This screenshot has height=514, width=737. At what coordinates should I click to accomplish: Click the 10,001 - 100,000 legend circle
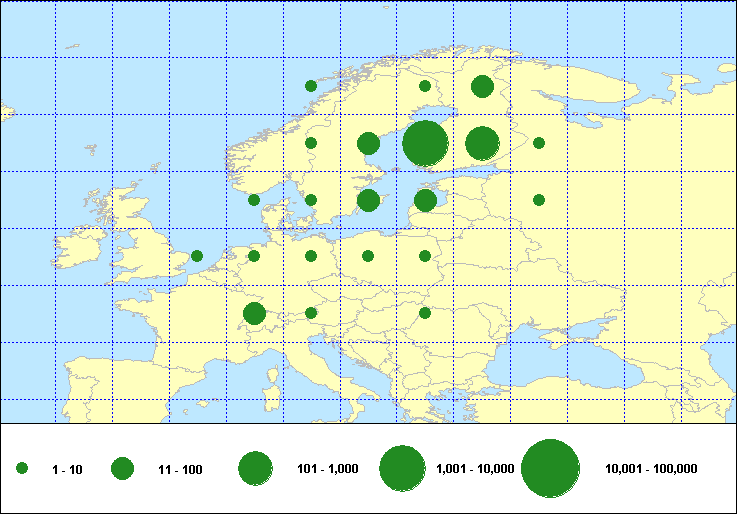pyautogui.click(x=550, y=468)
